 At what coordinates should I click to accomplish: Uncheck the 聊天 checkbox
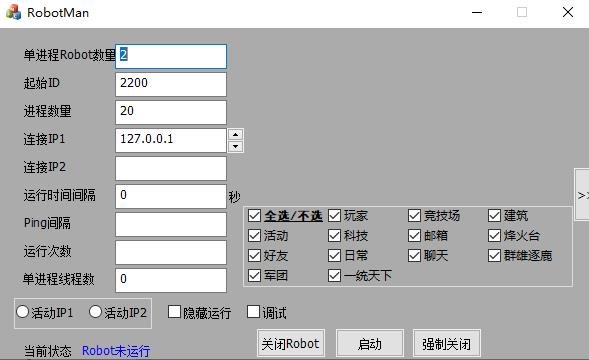click(x=414, y=256)
